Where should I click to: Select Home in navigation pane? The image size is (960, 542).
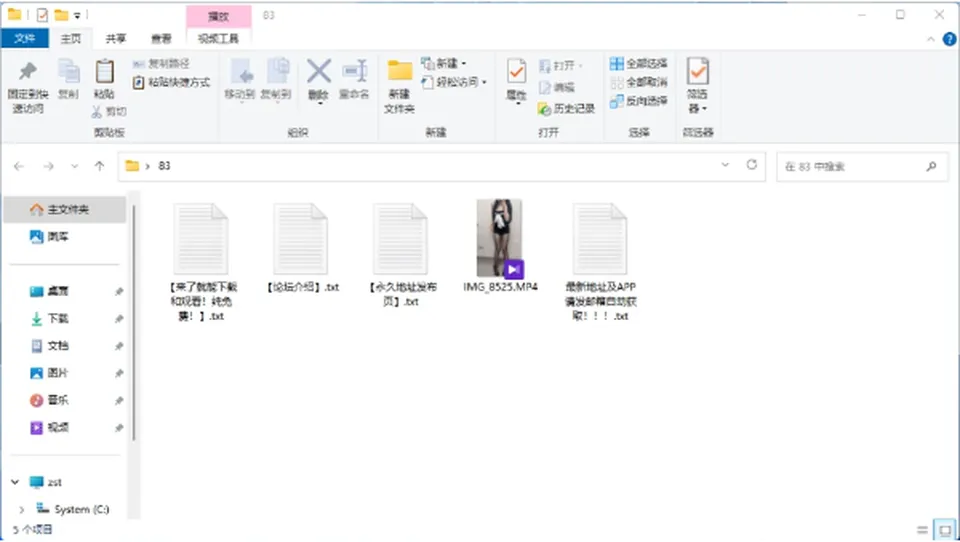click(x=64, y=209)
